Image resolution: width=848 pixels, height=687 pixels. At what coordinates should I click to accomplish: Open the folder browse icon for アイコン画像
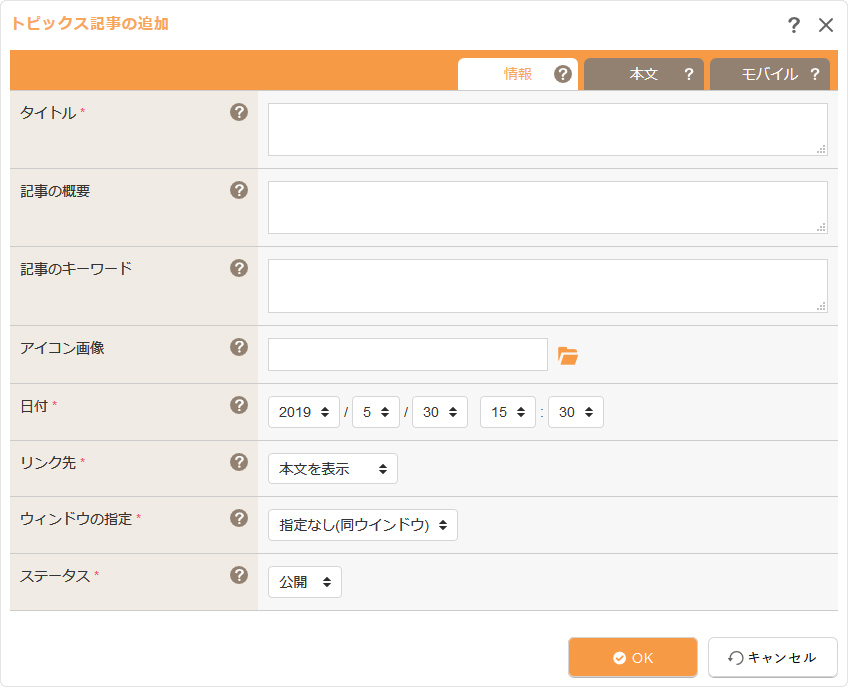pos(568,355)
